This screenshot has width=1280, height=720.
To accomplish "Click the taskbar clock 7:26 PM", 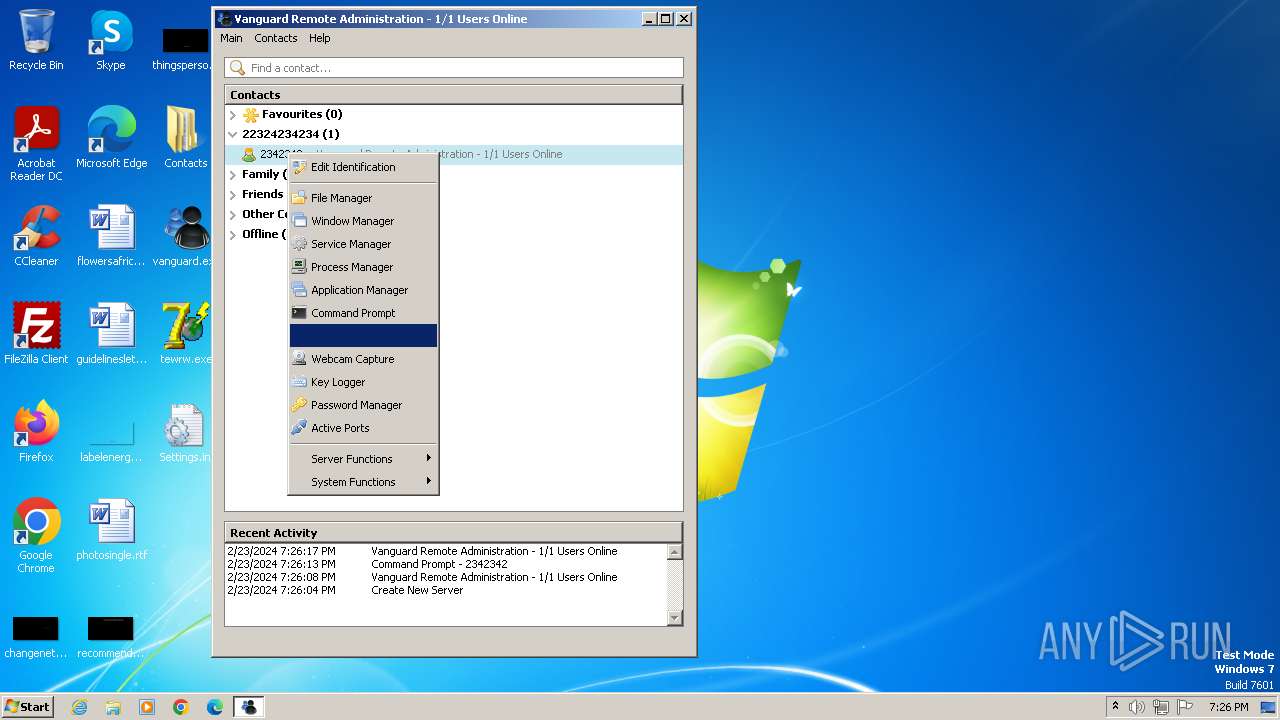I will [1228, 707].
